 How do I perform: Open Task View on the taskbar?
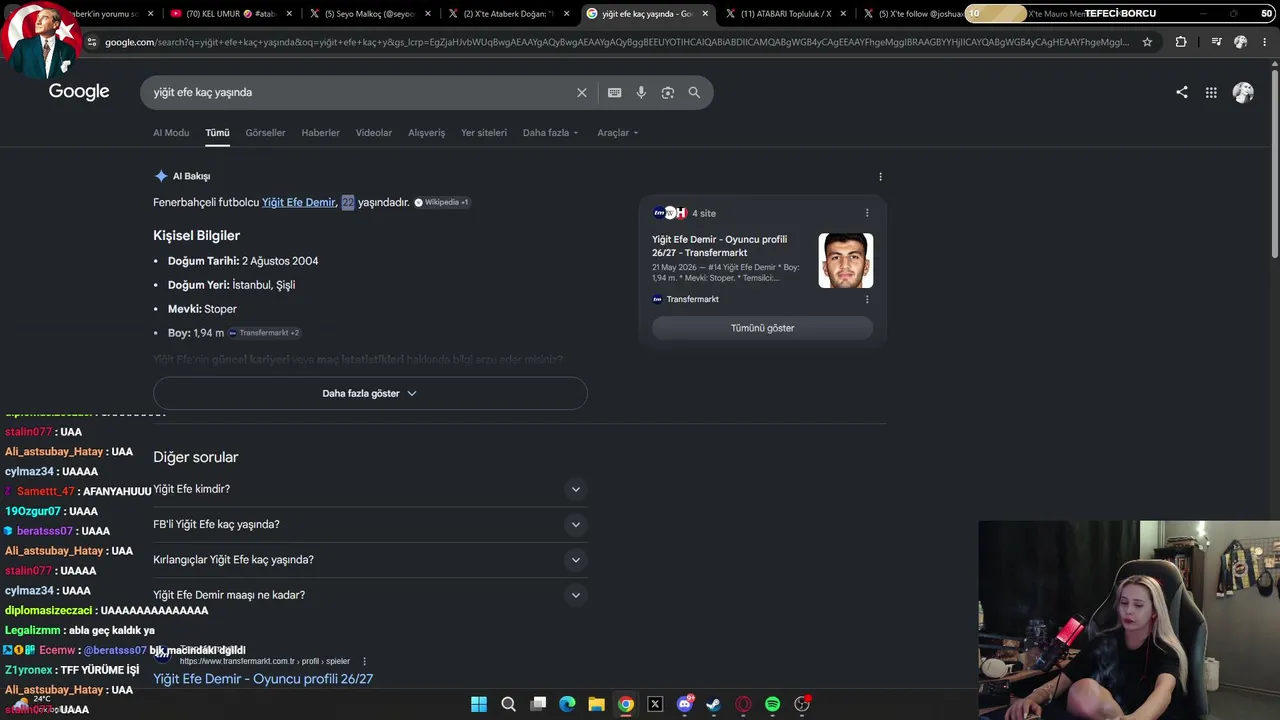538,704
